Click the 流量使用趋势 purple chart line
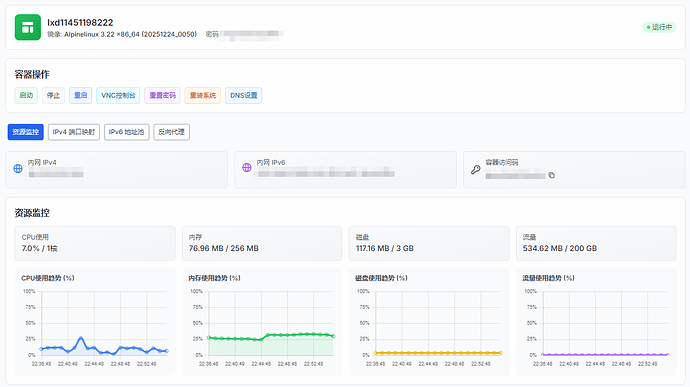The image size is (690, 387). (x=605, y=354)
